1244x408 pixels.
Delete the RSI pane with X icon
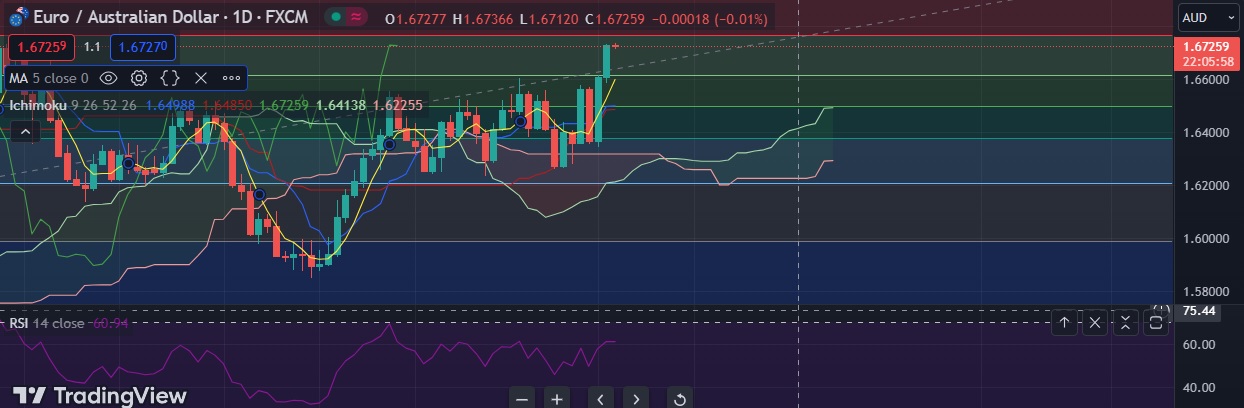[x=1095, y=322]
